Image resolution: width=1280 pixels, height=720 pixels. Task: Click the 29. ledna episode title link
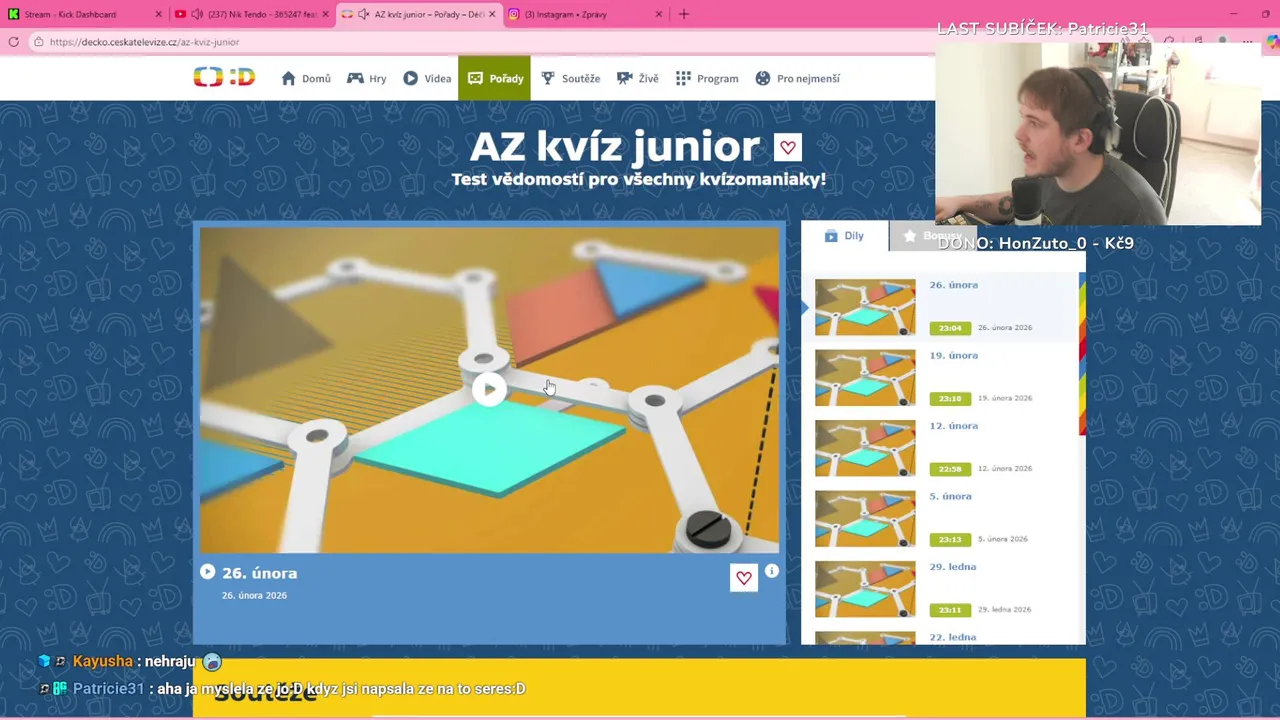point(952,567)
